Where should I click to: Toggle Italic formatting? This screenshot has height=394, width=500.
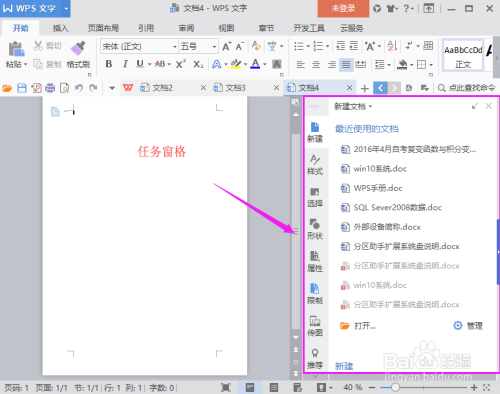[x=125, y=64]
